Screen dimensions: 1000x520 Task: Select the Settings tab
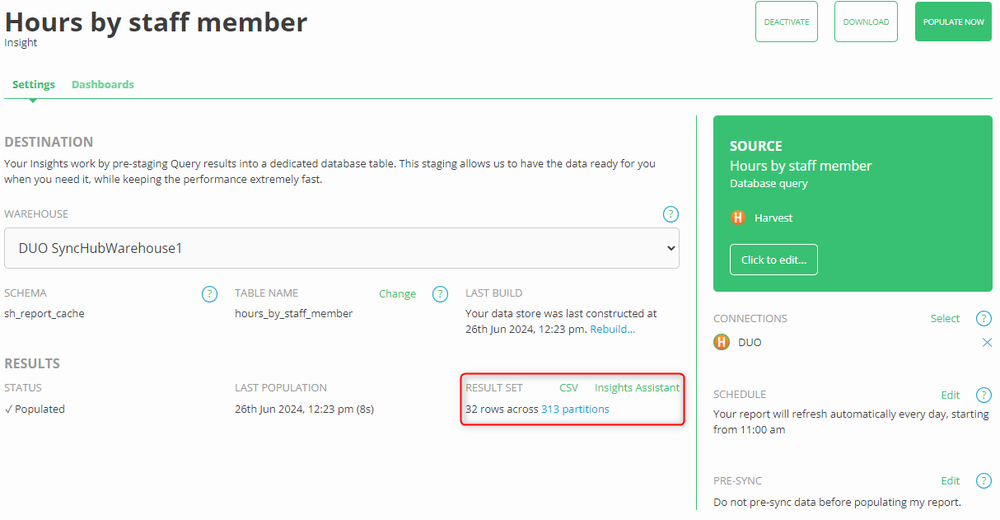coord(33,85)
